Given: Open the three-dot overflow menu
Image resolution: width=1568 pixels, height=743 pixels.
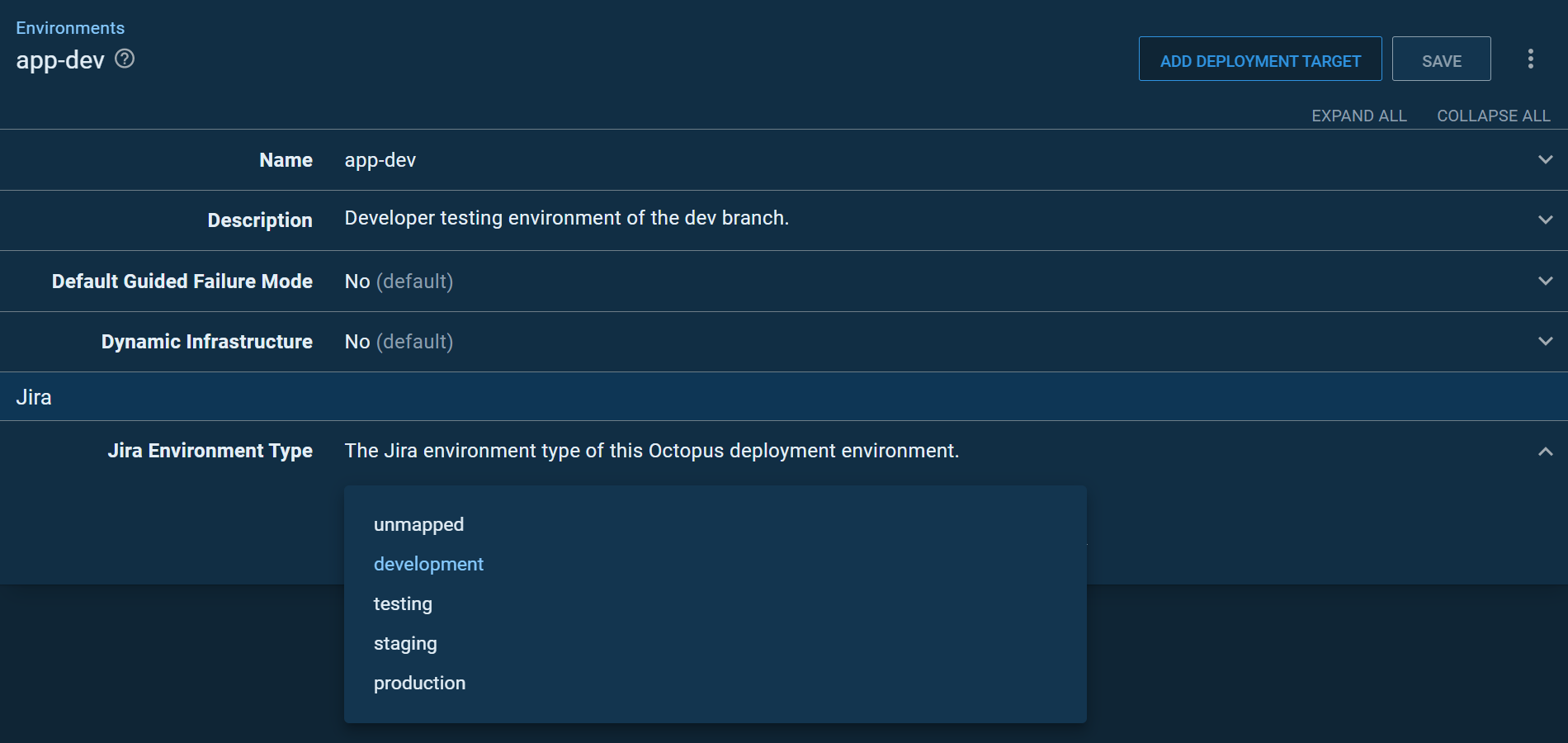Looking at the screenshot, I should [x=1530, y=59].
